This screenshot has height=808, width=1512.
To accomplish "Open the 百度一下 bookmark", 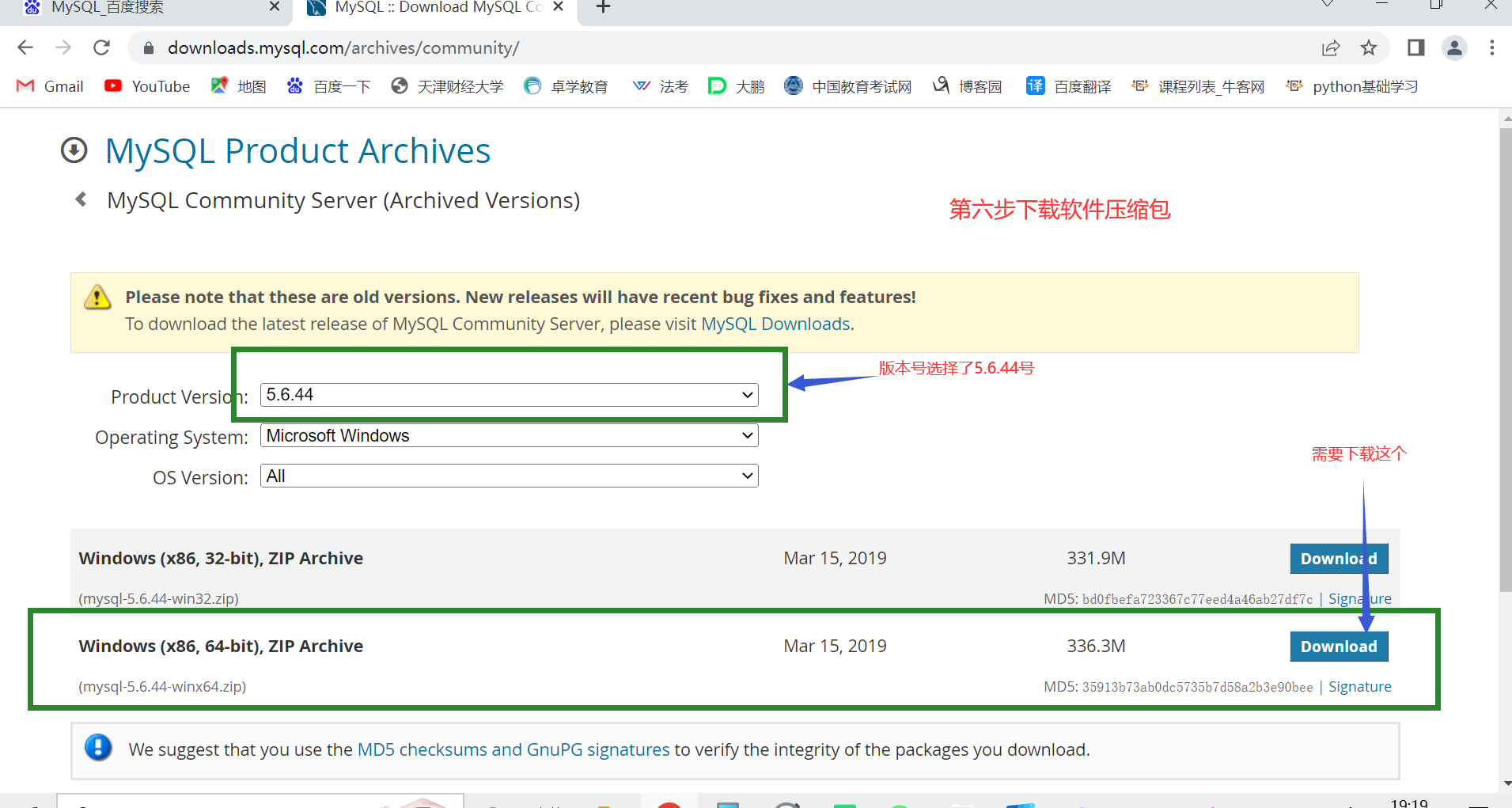I will [329, 86].
